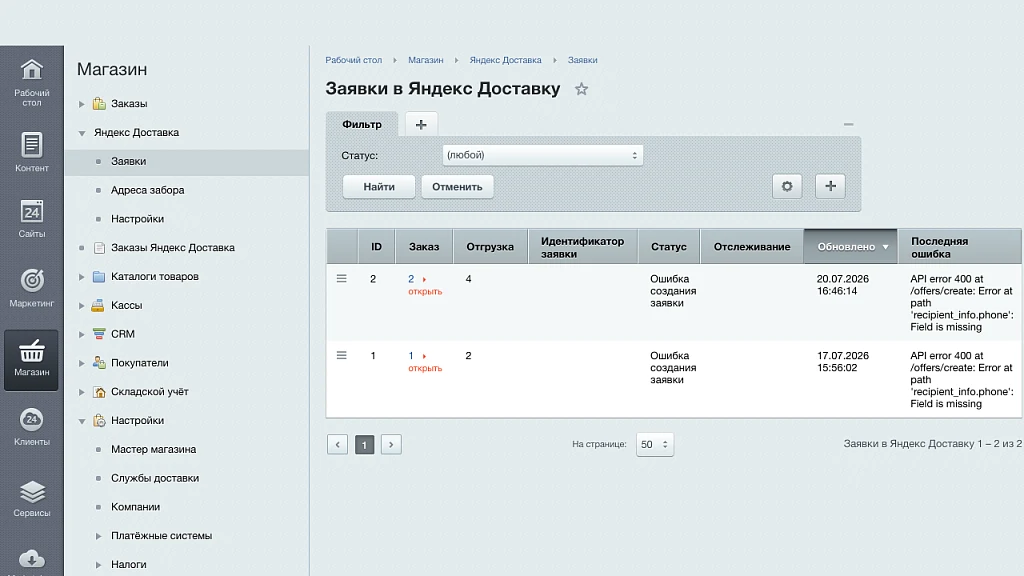Click the Заявки breadcrumb
The image size is (1024, 576).
pos(583,60)
